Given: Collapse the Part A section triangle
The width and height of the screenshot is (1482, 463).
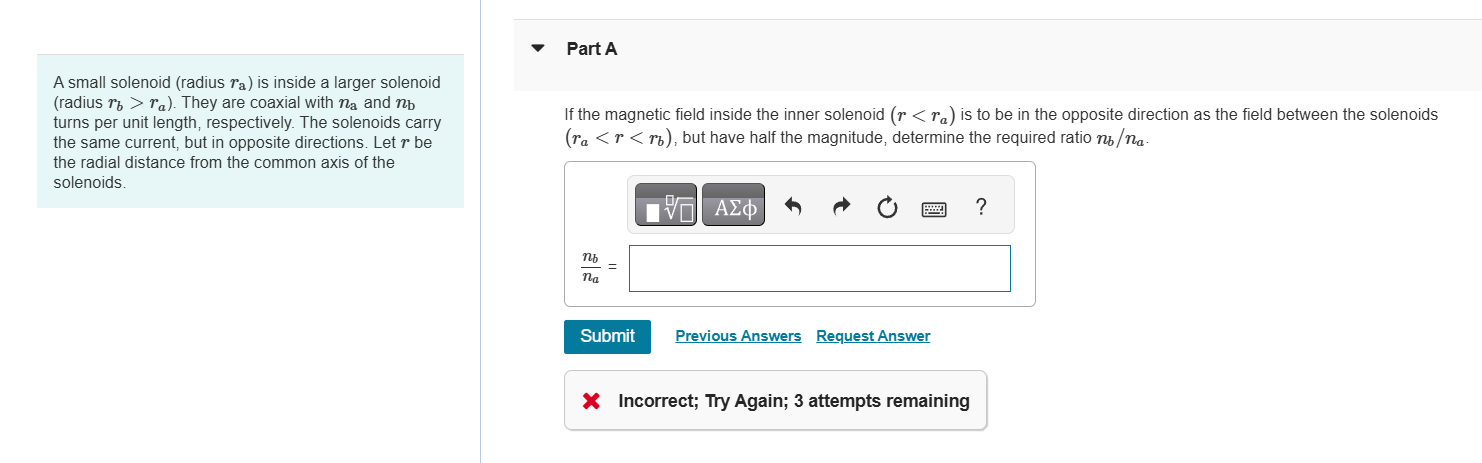Looking at the screenshot, I should point(539,48).
